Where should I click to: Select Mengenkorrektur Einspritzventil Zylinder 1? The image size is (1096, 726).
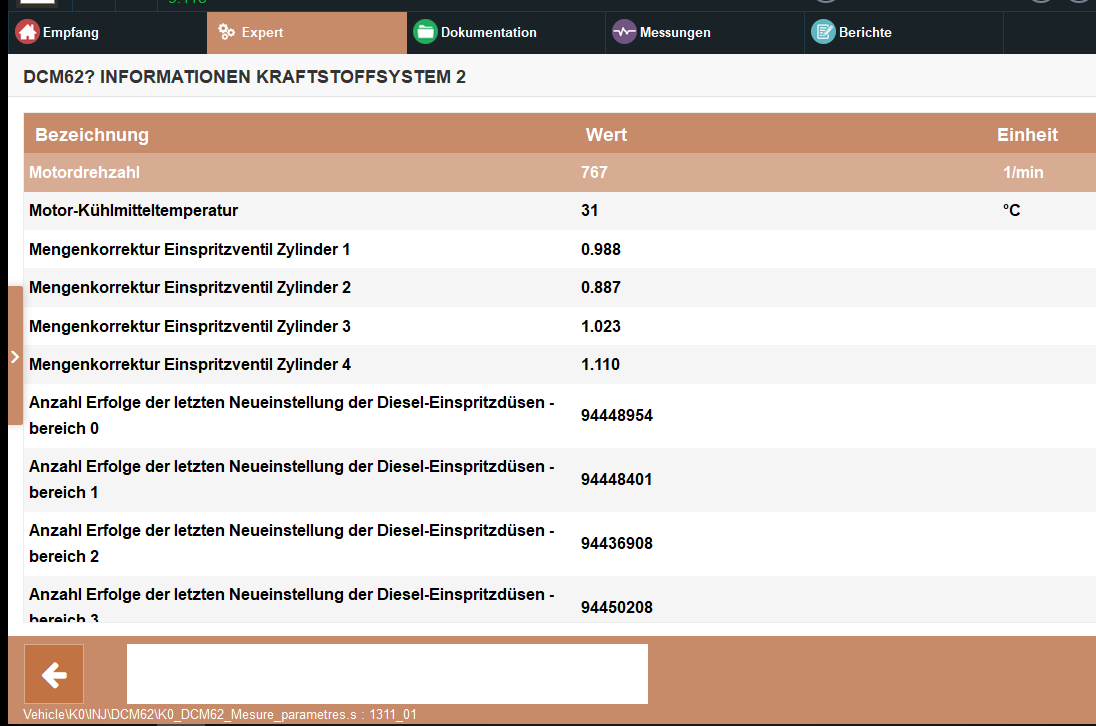point(560,249)
